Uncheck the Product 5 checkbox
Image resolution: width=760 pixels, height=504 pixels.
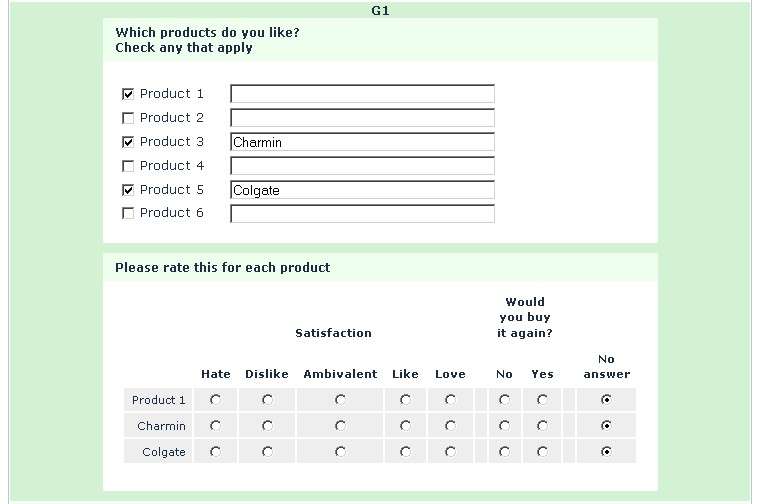coord(127,190)
